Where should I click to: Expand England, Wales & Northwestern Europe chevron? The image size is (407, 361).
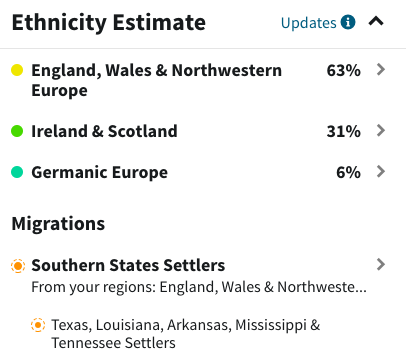point(381,69)
